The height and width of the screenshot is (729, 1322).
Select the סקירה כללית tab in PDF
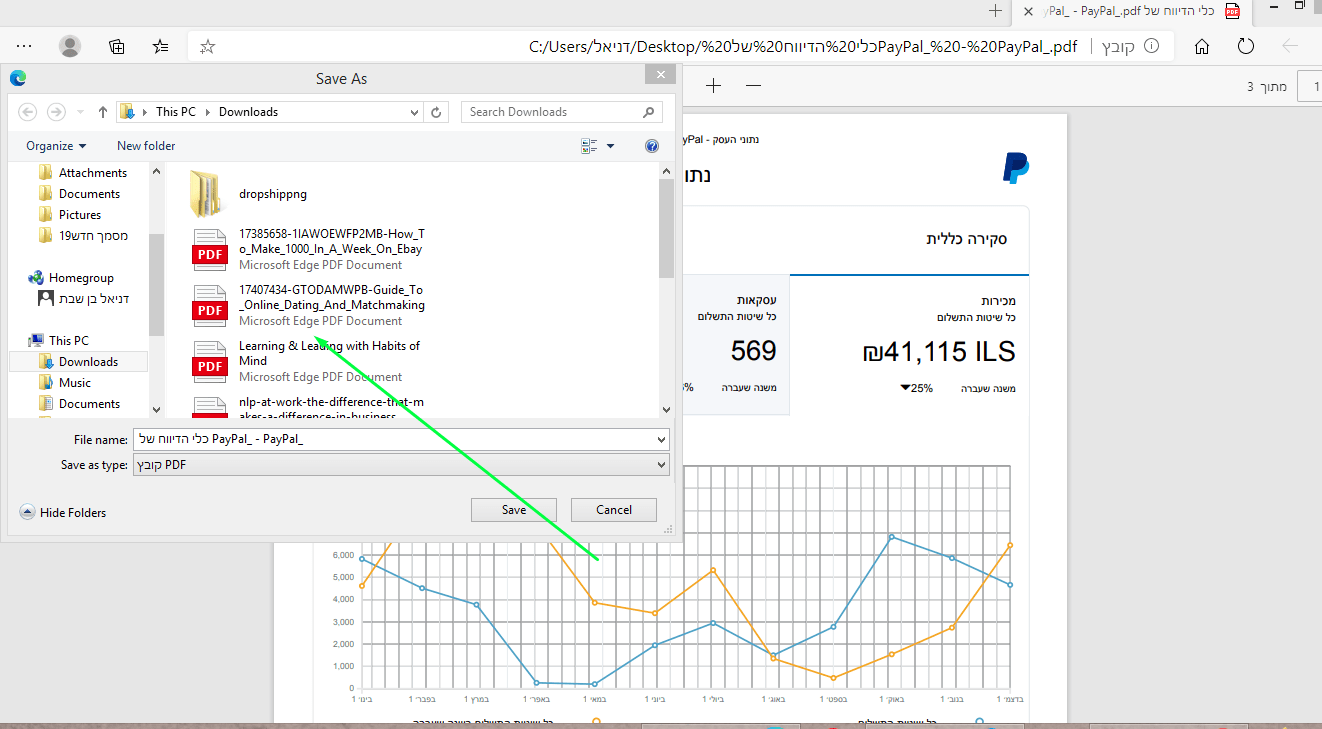point(965,240)
